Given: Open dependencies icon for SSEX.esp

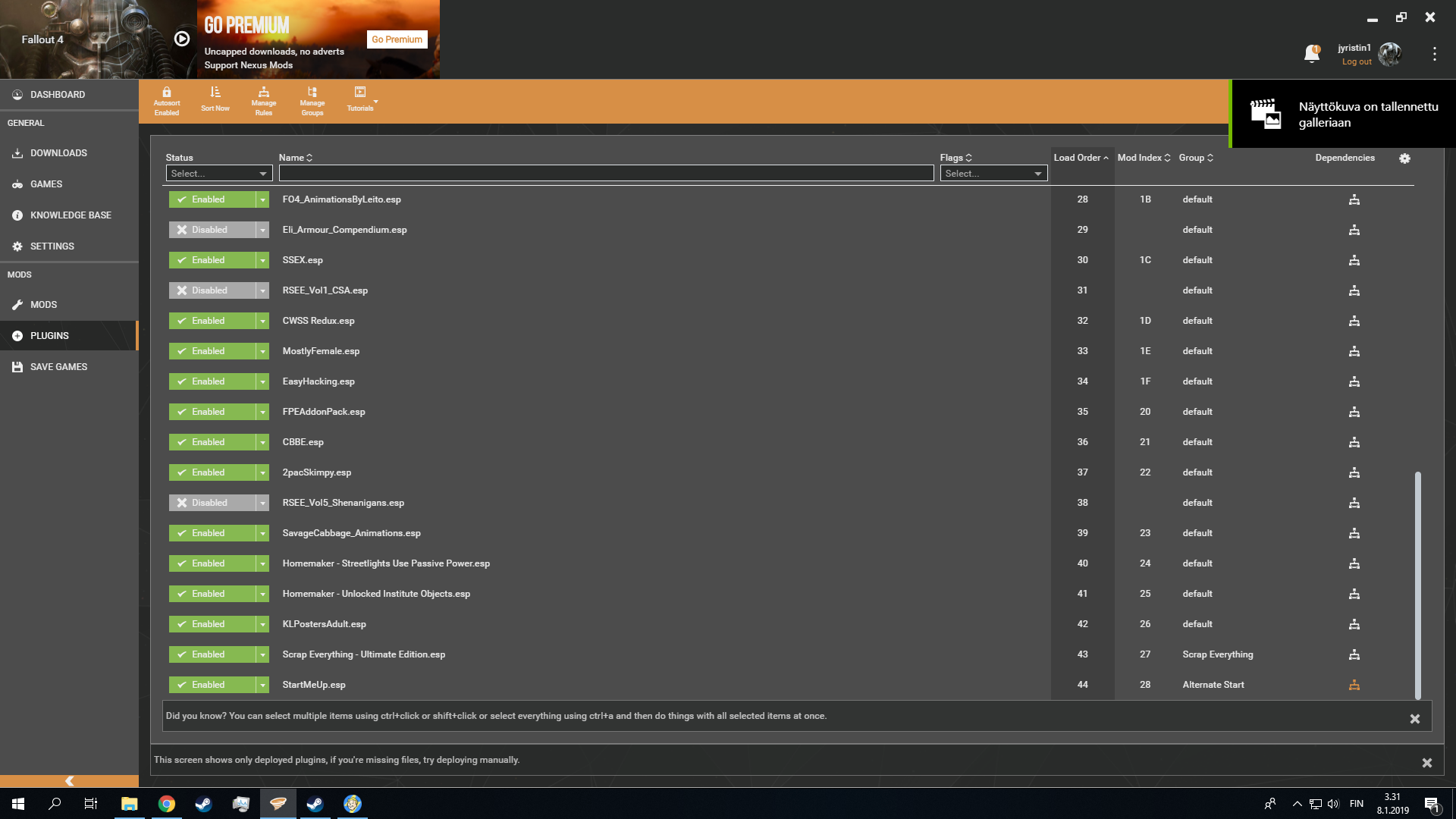Looking at the screenshot, I should pos(1354,260).
